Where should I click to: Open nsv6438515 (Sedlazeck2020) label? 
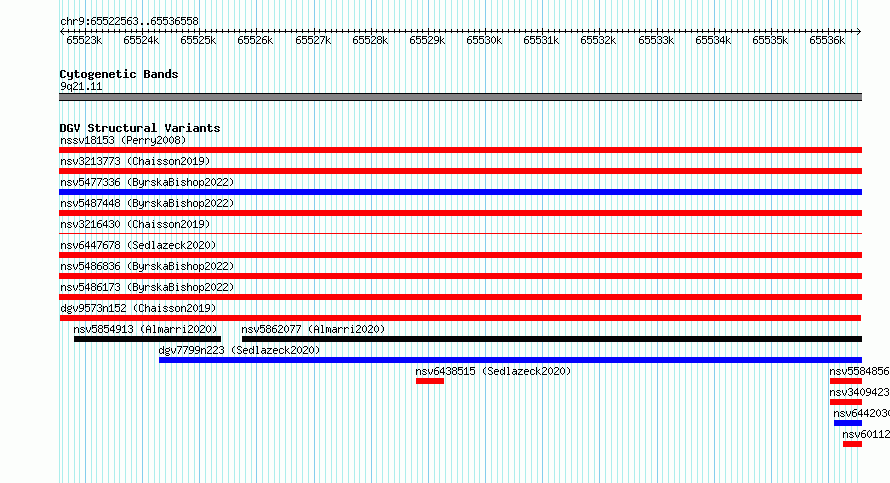coord(493,371)
